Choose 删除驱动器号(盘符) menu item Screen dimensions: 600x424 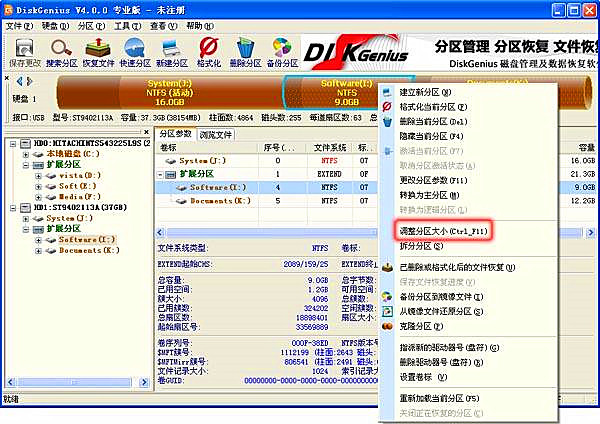467,362
